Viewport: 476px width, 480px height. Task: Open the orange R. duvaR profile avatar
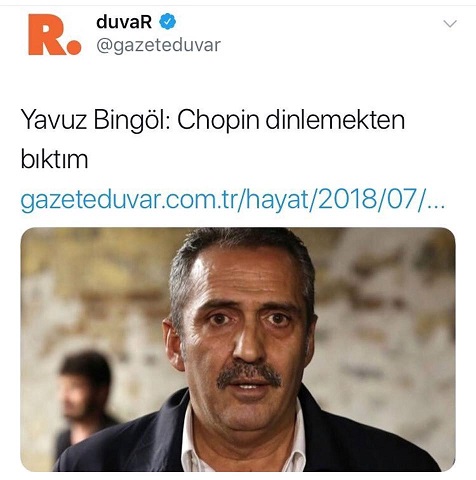(x=55, y=34)
